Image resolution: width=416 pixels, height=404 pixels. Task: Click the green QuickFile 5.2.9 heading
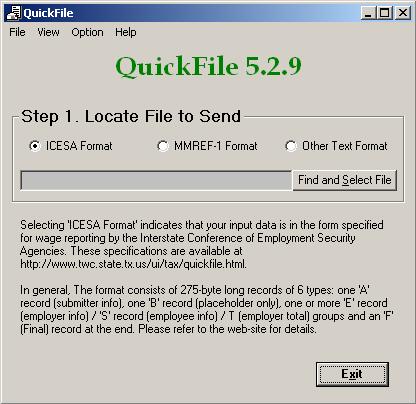[x=208, y=66]
